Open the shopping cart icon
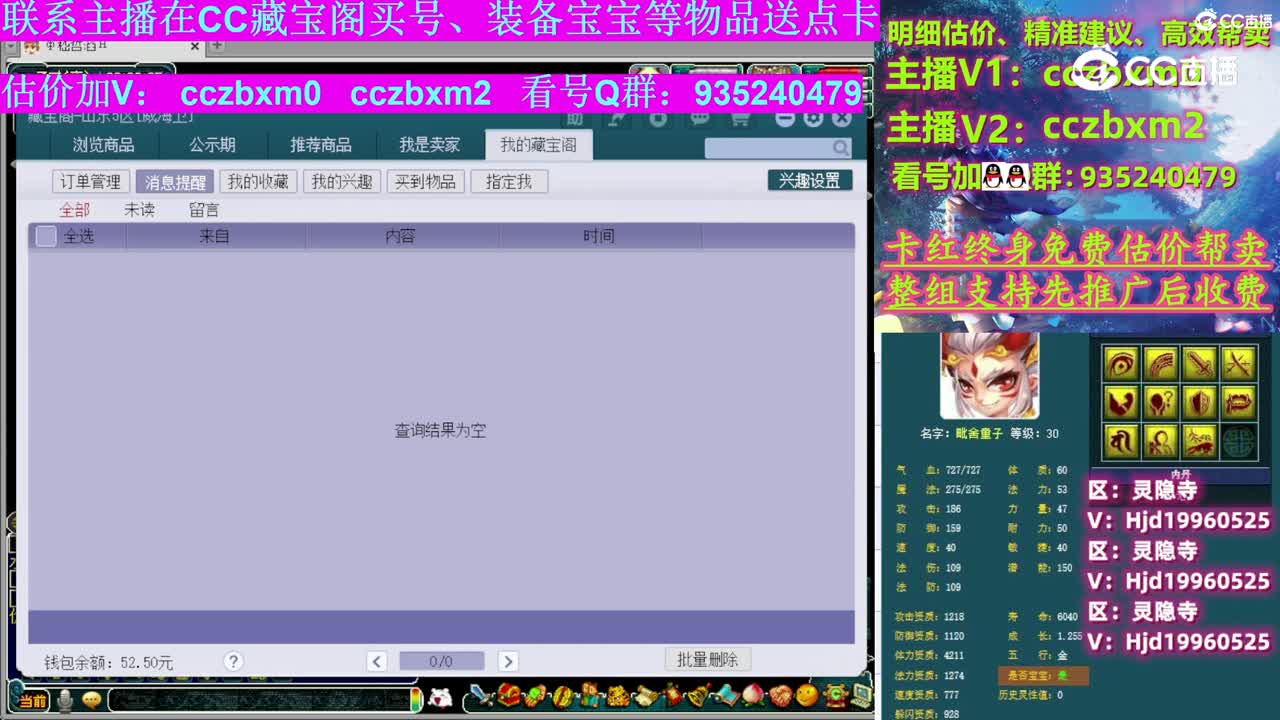The width and height of the screenshot is (1280, 720). (741, 119)
